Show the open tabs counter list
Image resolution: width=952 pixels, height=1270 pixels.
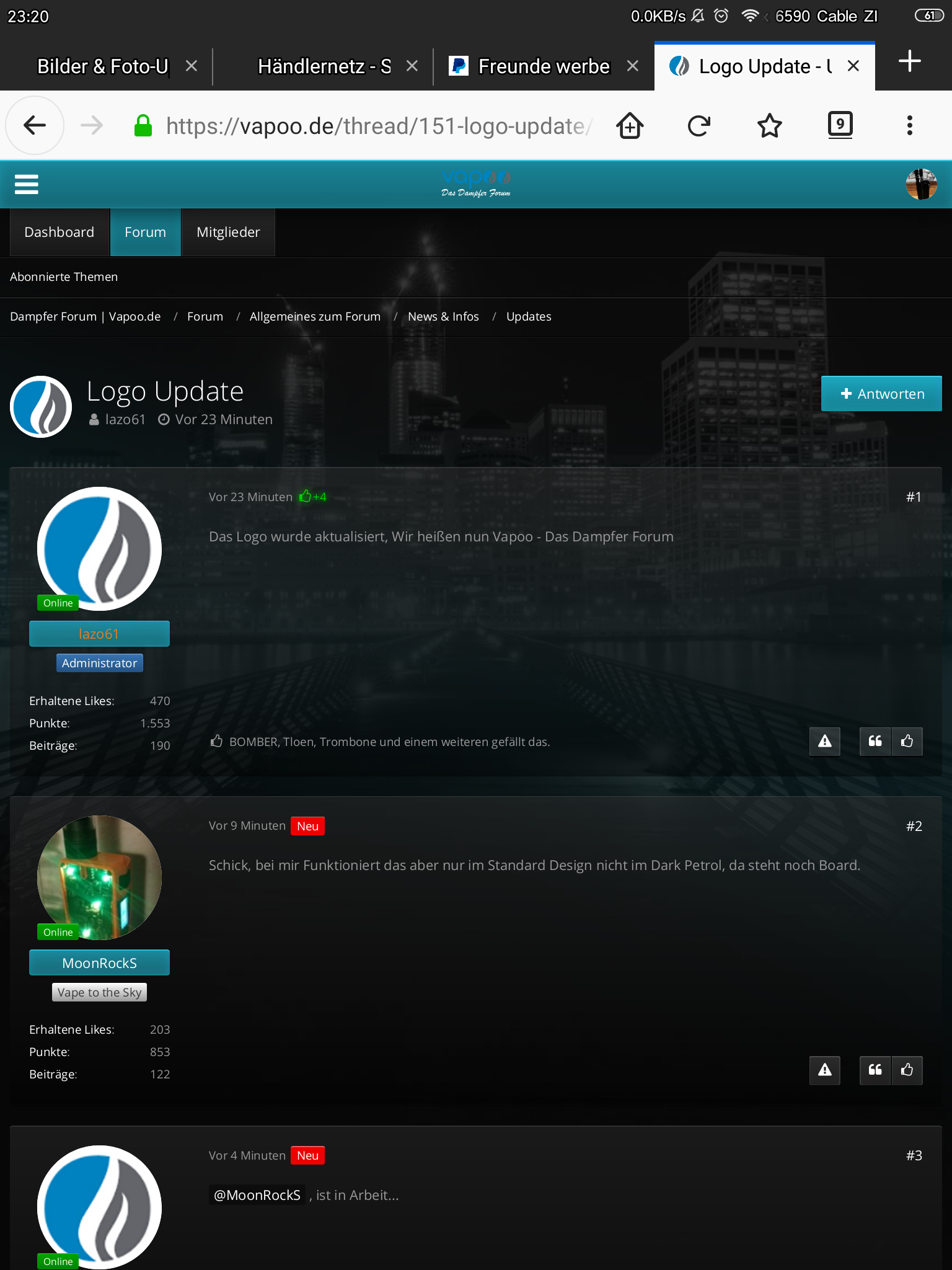click(840, 126)
